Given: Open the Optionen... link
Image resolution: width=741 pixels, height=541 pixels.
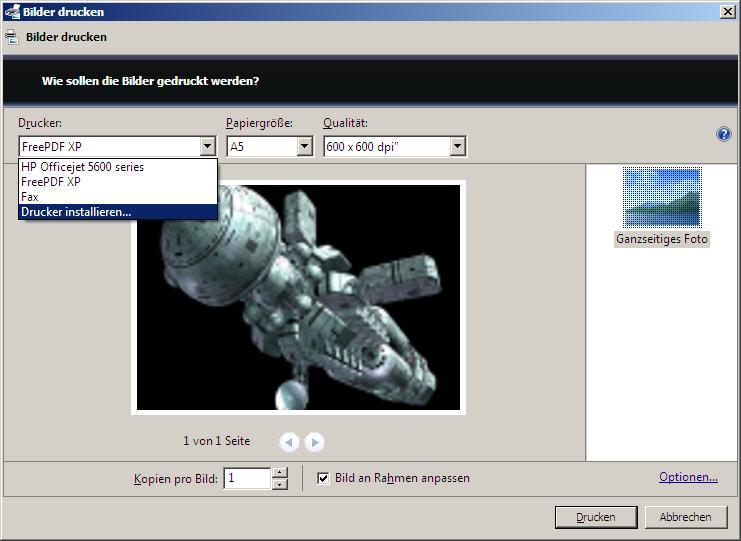Looking at the screenshot, I should pyautogui.click(x=688, y=477).
